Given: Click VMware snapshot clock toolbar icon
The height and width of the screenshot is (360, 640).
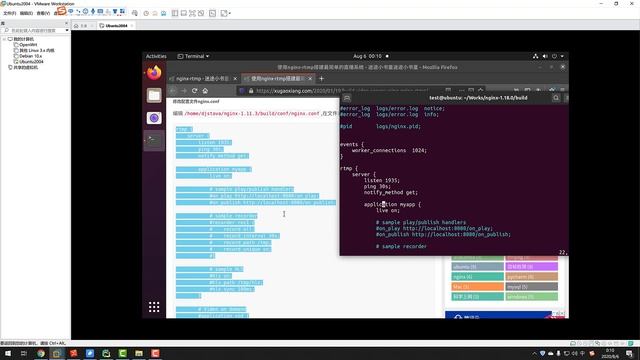Looking at the screenshot, I should 146,13.
